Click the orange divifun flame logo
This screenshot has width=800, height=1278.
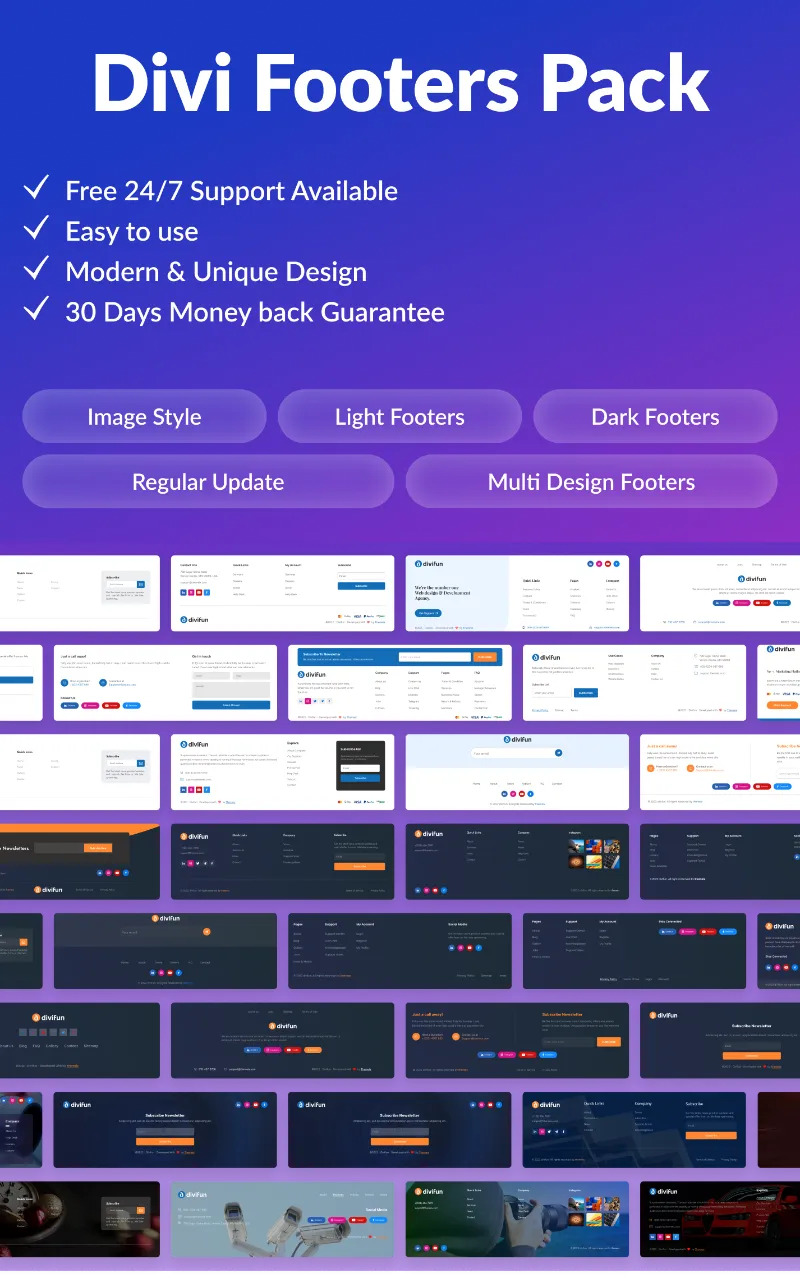(x=35, y=1017)
